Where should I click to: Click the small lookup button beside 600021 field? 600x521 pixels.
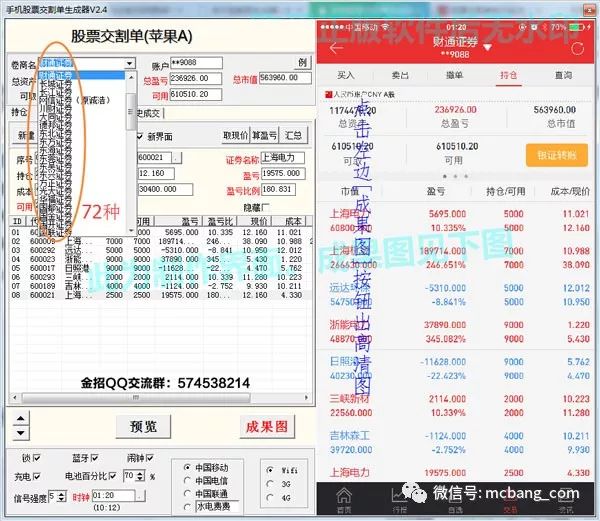point(176,158)
